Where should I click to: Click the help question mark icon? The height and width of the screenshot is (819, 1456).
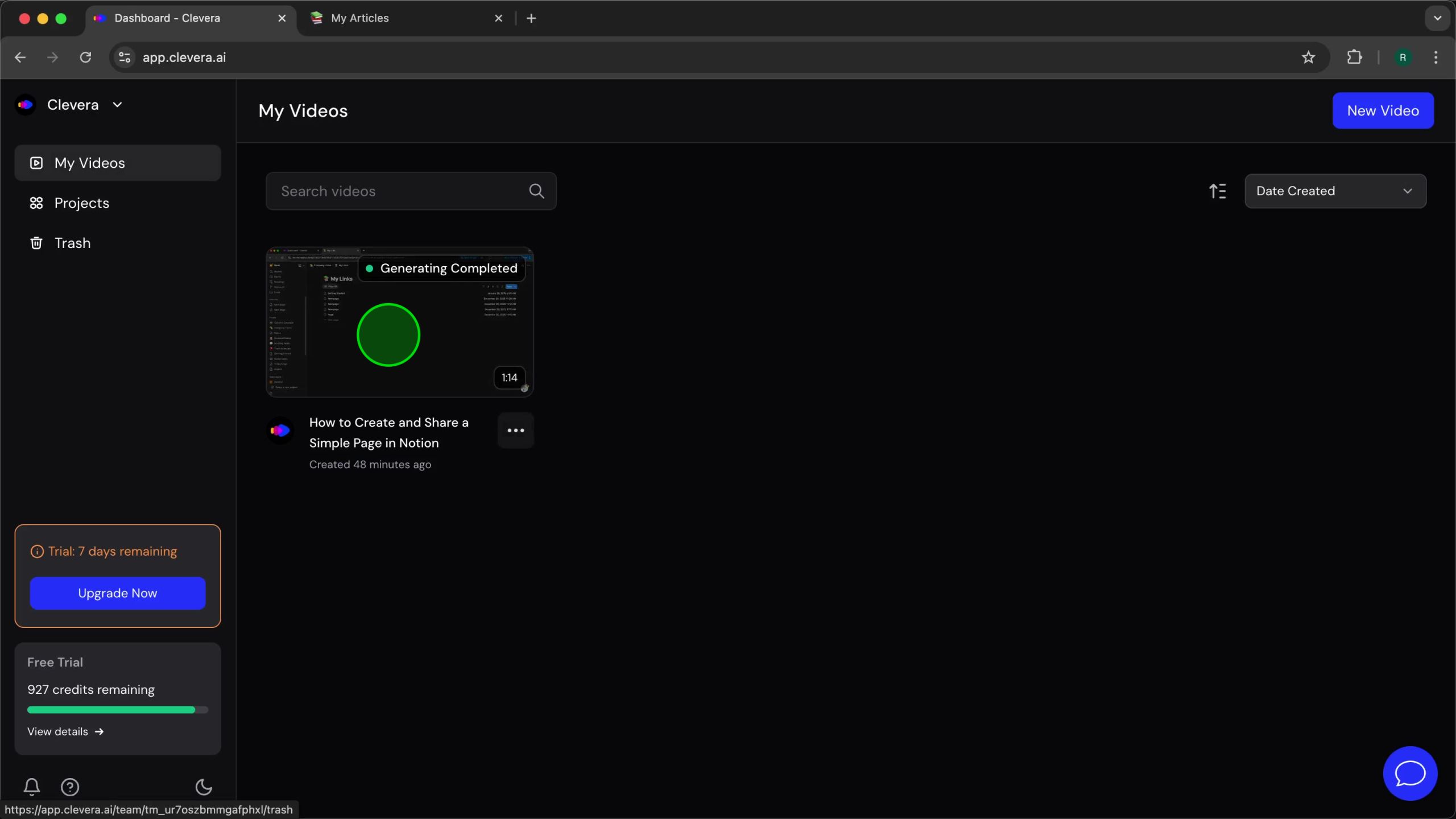[70, 787]
